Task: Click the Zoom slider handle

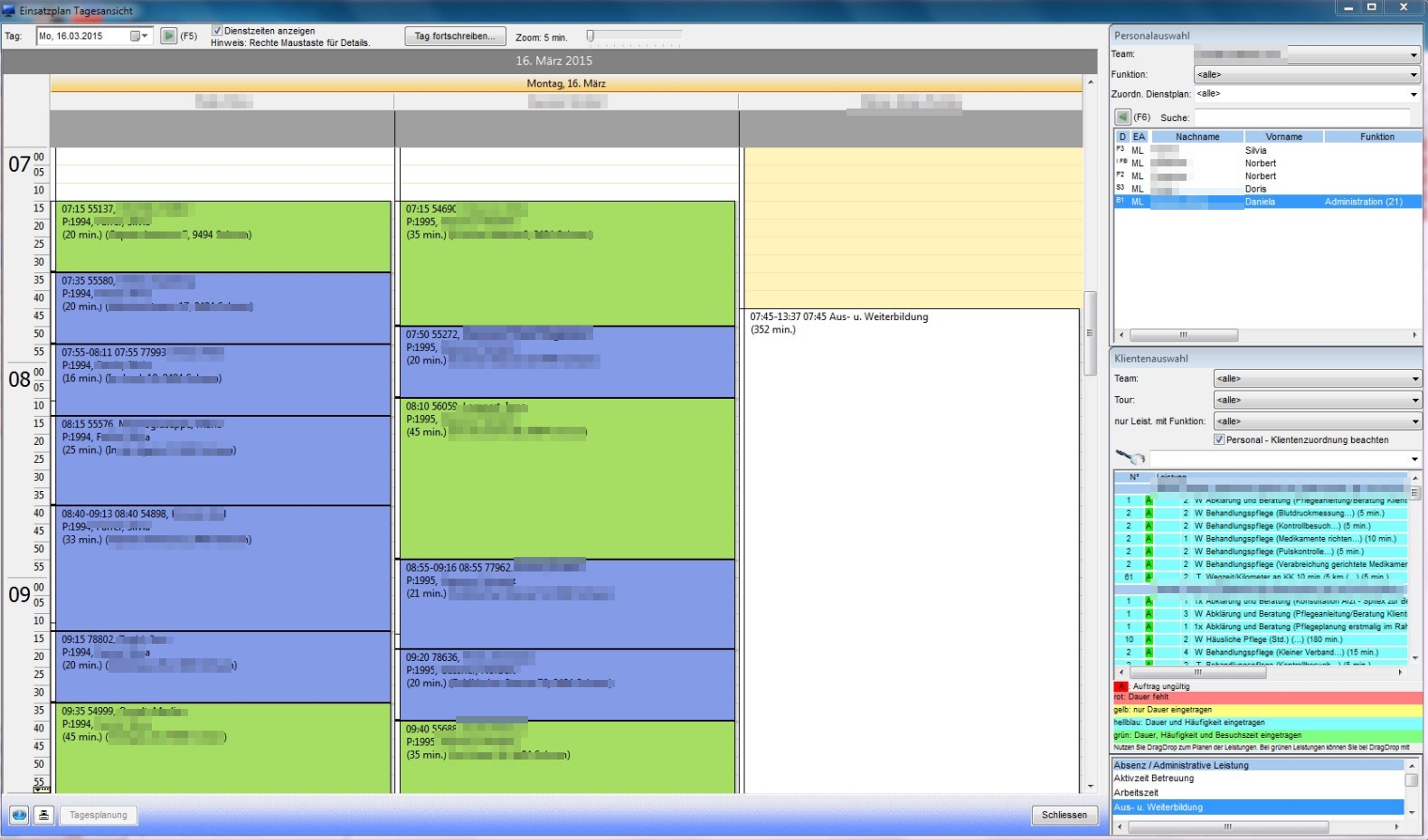Action: tap(591, 36)
